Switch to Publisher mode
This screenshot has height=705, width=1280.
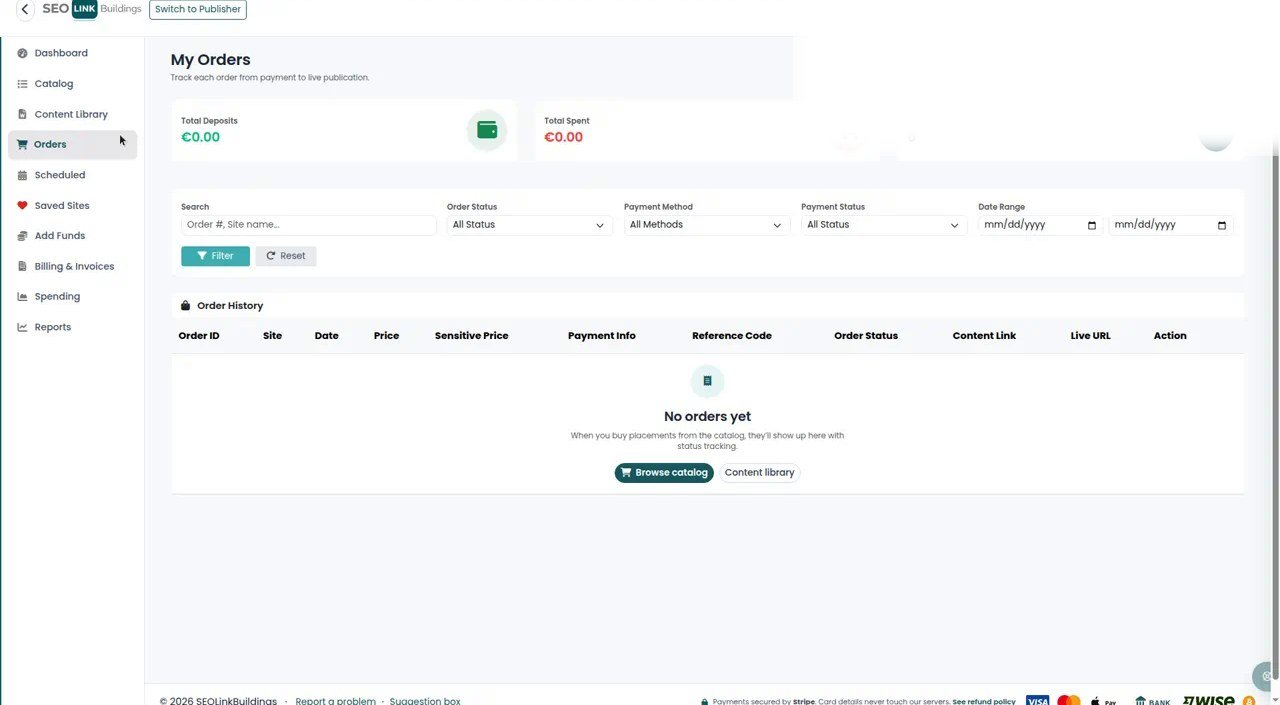[198, 9]
